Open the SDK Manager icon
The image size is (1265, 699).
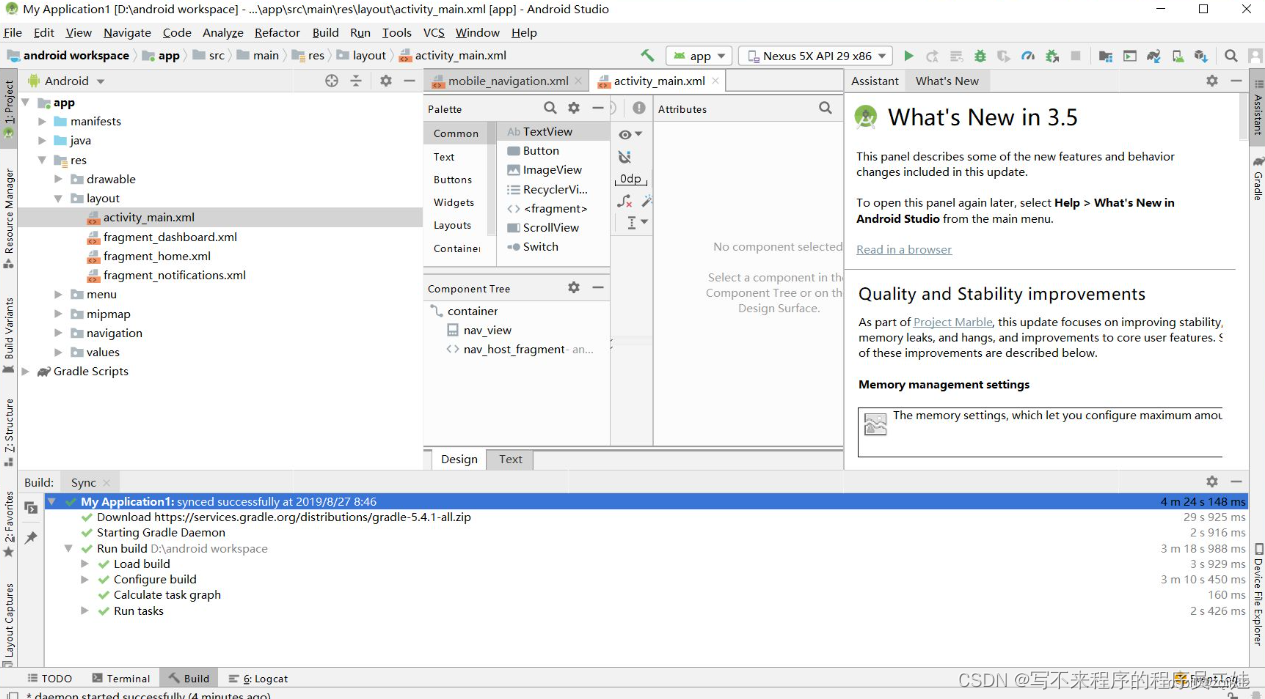pos(1201,56)
